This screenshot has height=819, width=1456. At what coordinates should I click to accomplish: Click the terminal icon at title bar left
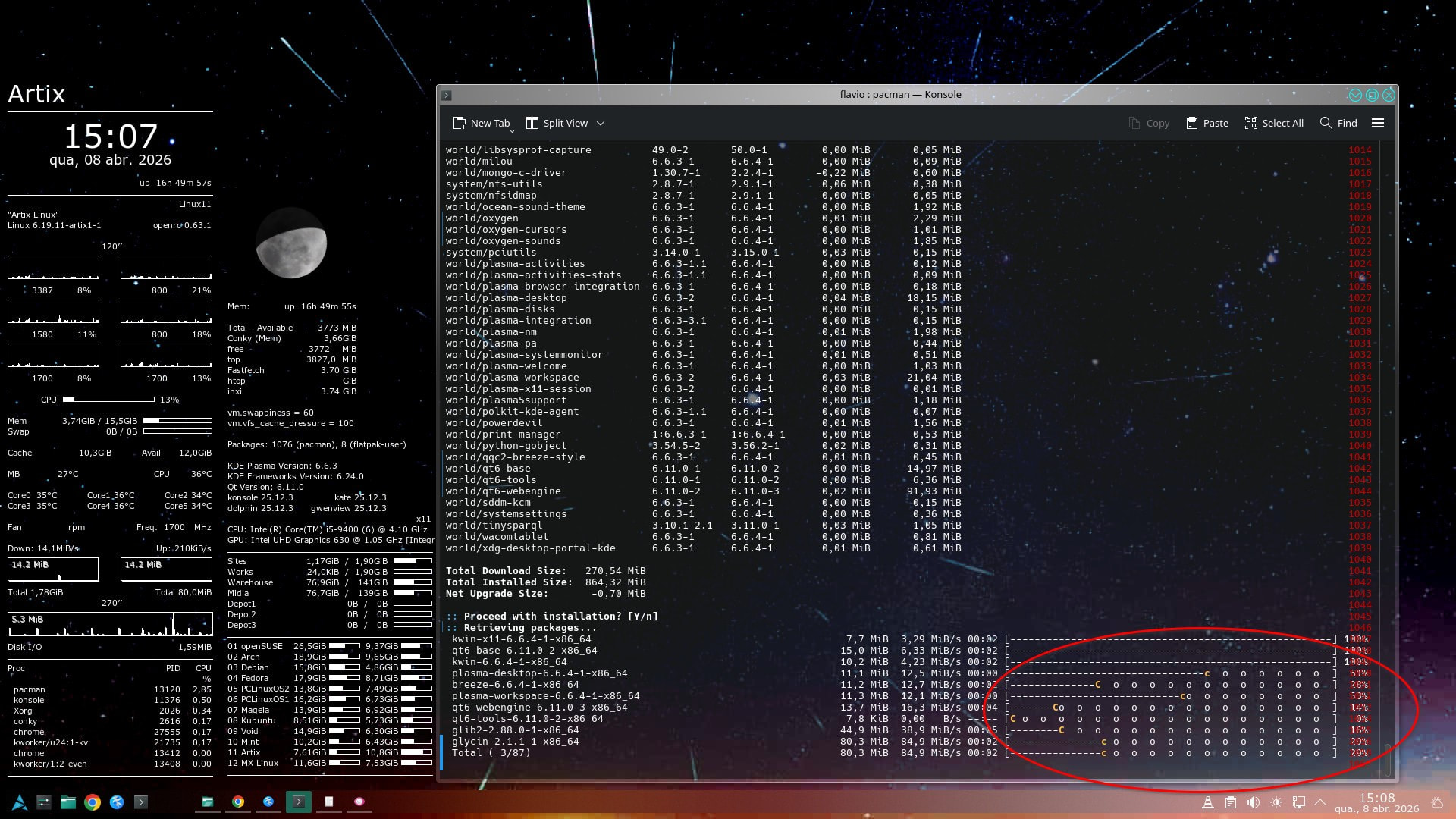point(447,95)
